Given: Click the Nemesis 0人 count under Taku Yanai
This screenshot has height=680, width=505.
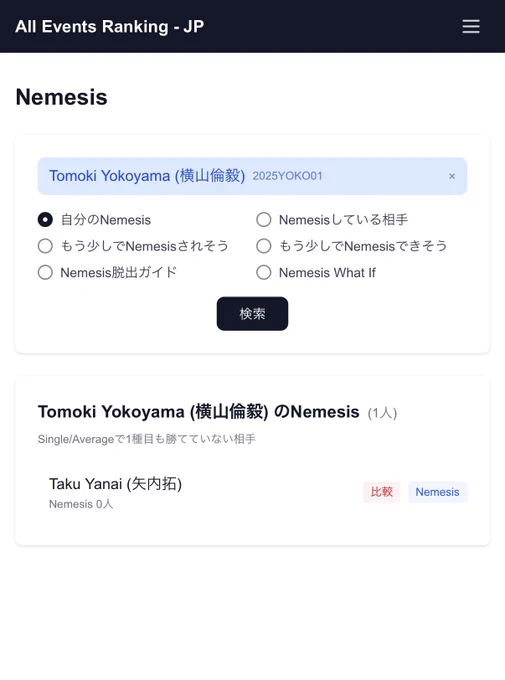Looking at the screenshot, I should point(81,504).
